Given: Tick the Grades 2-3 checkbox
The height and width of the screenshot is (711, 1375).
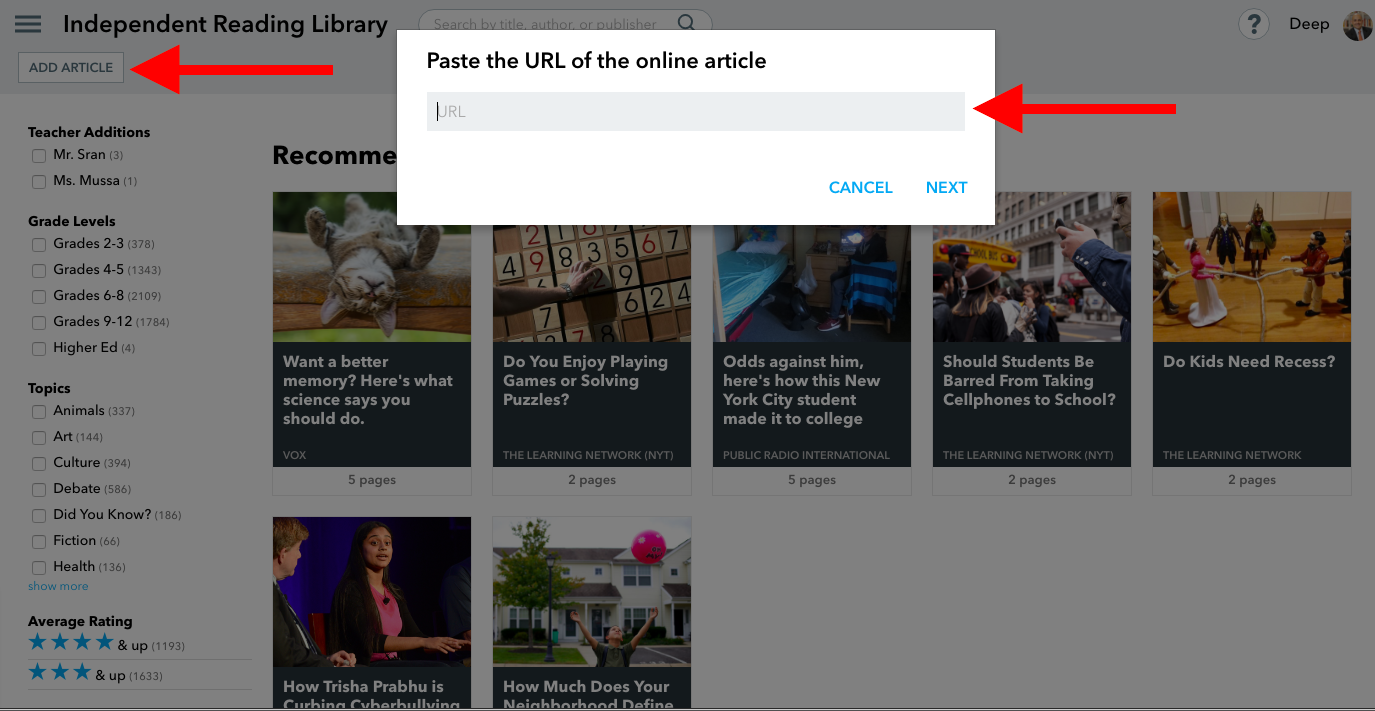Looking at the screenshot, I should pos(39,245).
